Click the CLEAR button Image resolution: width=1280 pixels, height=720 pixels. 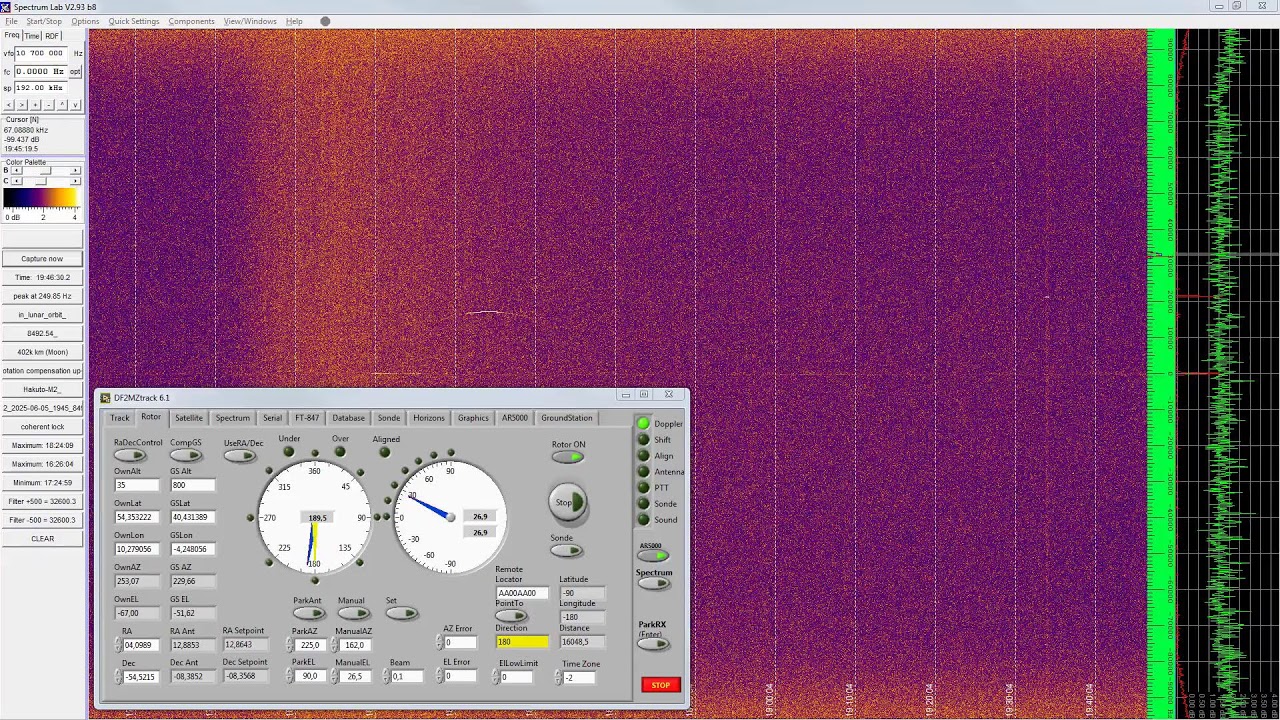[42, 539]
